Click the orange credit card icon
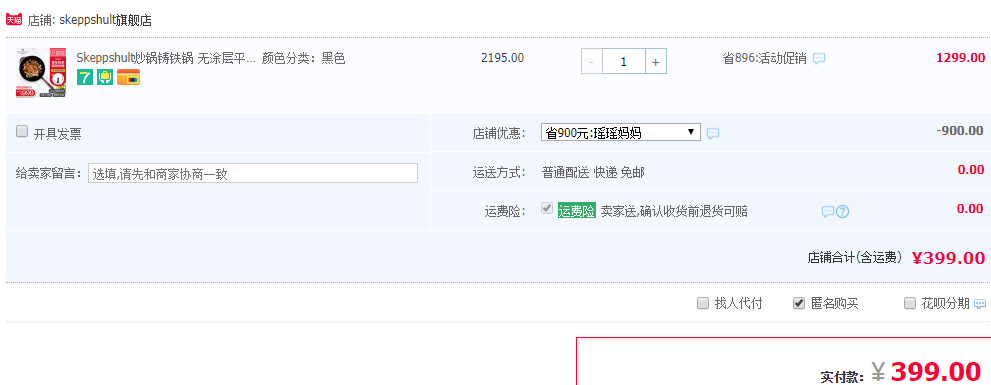Screen dimensions: 991x385 [128, 77]
